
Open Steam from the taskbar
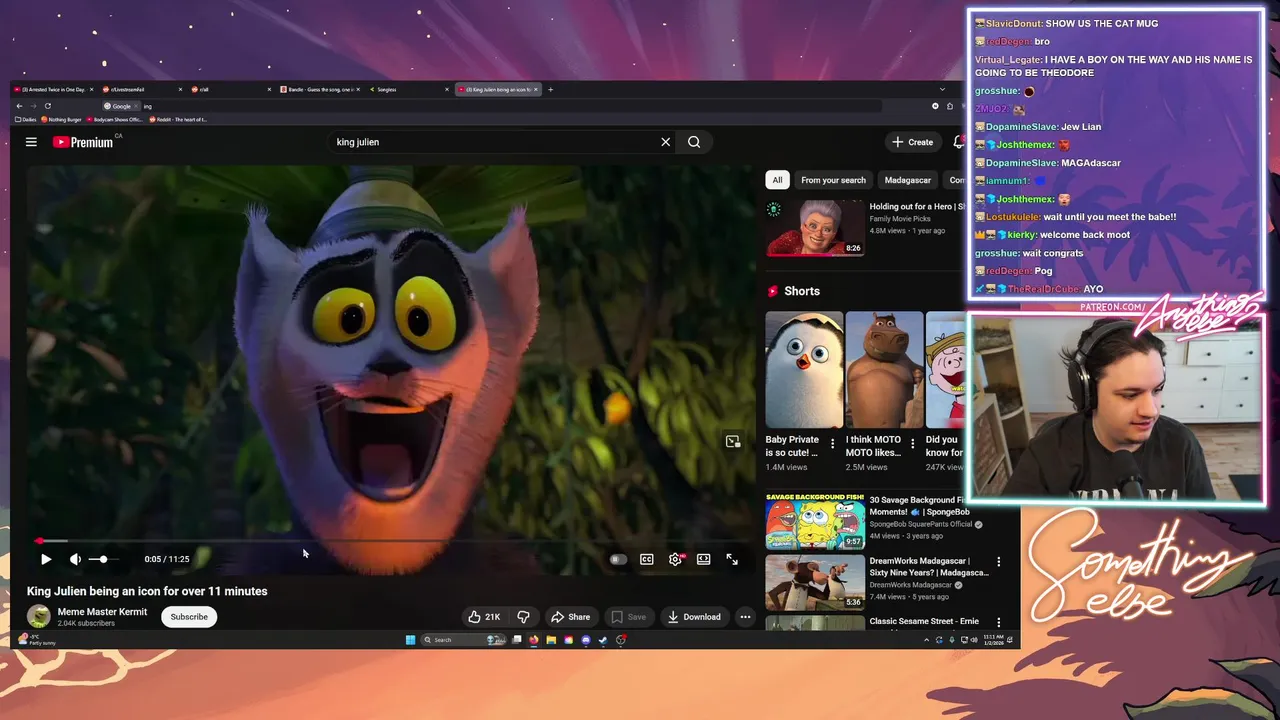603,640
